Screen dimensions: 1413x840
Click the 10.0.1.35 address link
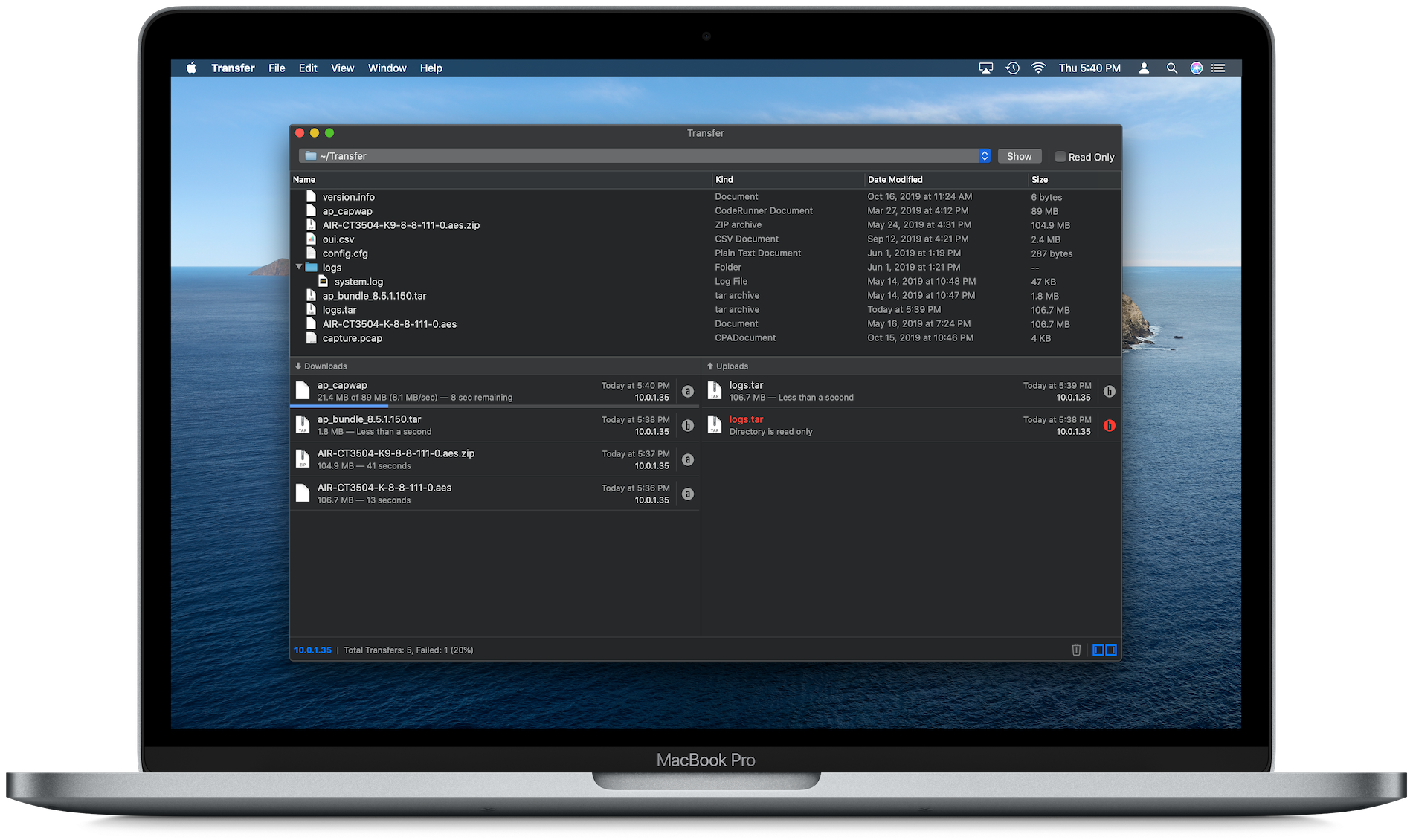point(313,650)
